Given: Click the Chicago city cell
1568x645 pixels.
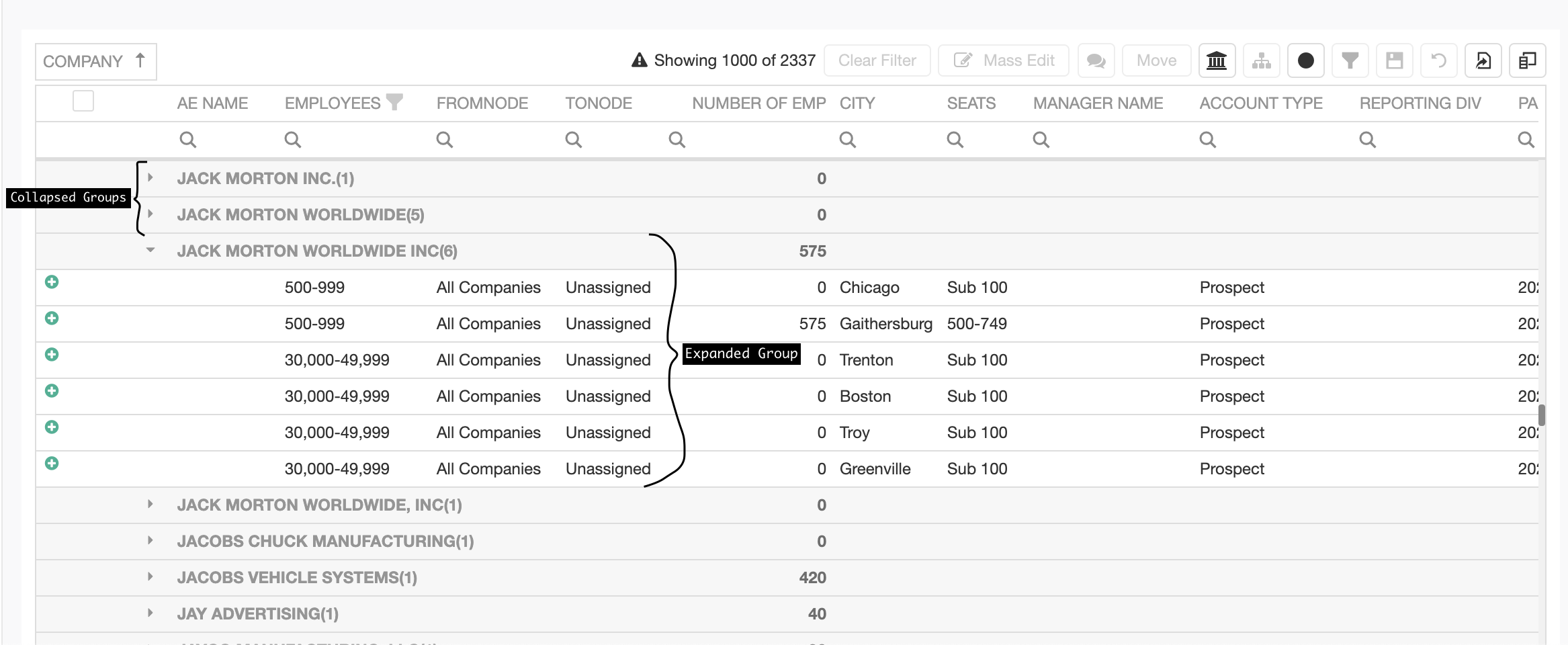Looking at the screenshot, I should [x=869, y=288].
